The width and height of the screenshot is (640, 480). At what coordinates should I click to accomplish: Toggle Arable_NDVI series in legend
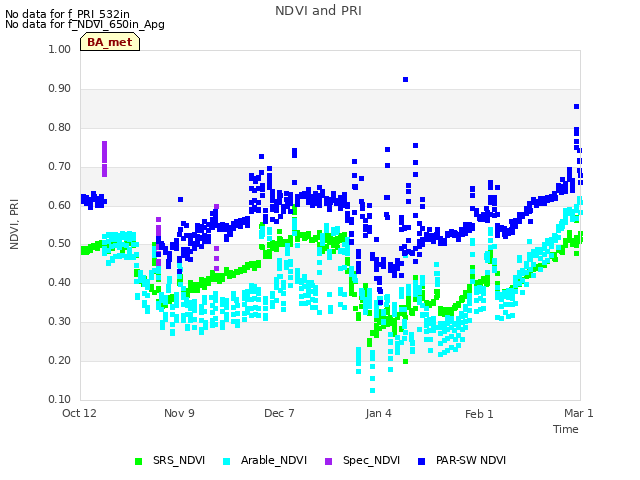(x=265, y=460)
